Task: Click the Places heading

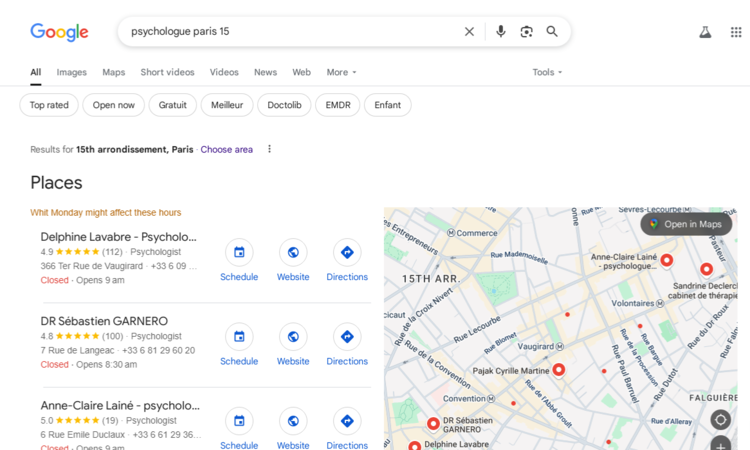Action: pos(56,183)
